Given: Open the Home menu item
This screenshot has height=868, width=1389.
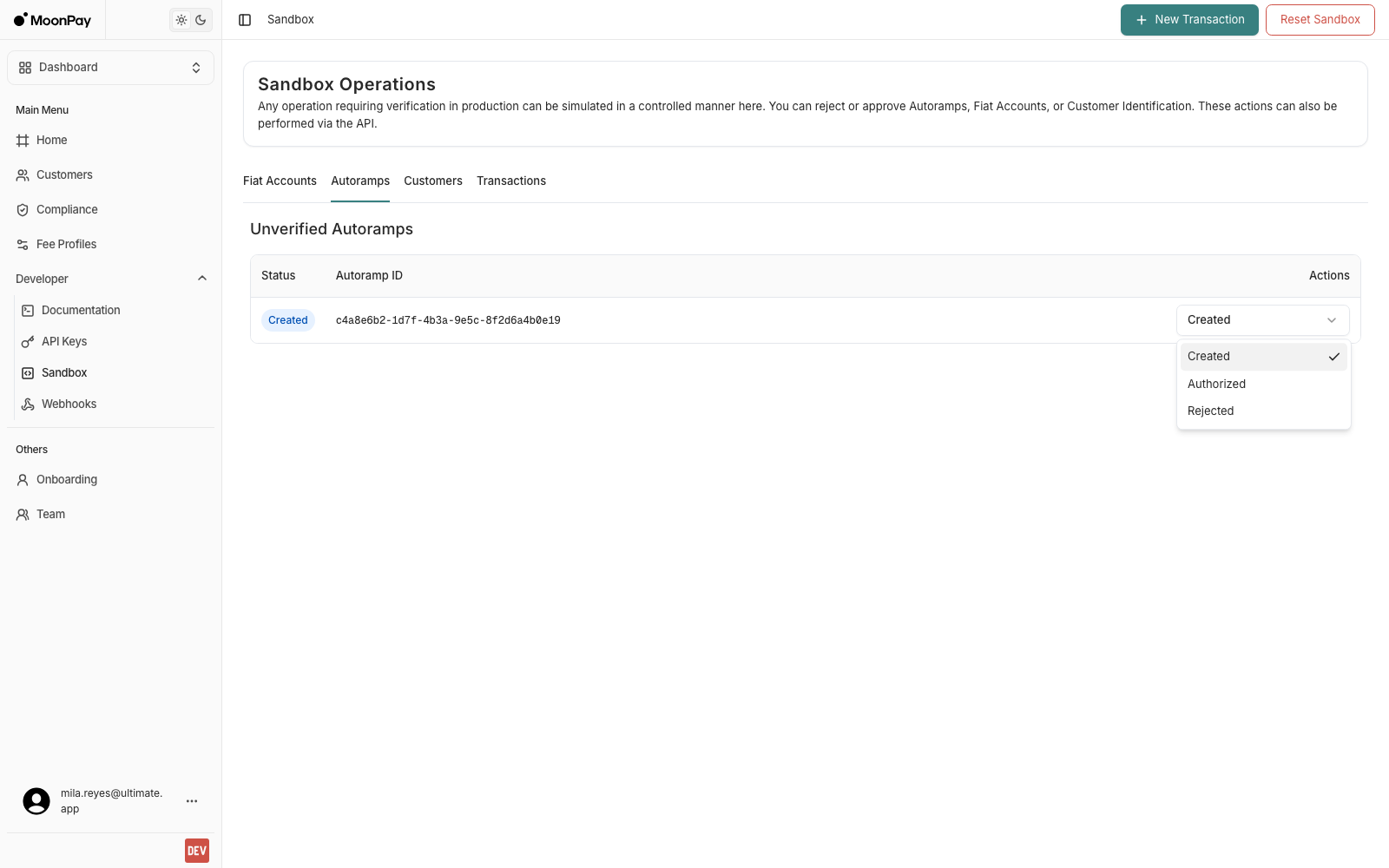Looking at the screenshot, I should 110,141.
